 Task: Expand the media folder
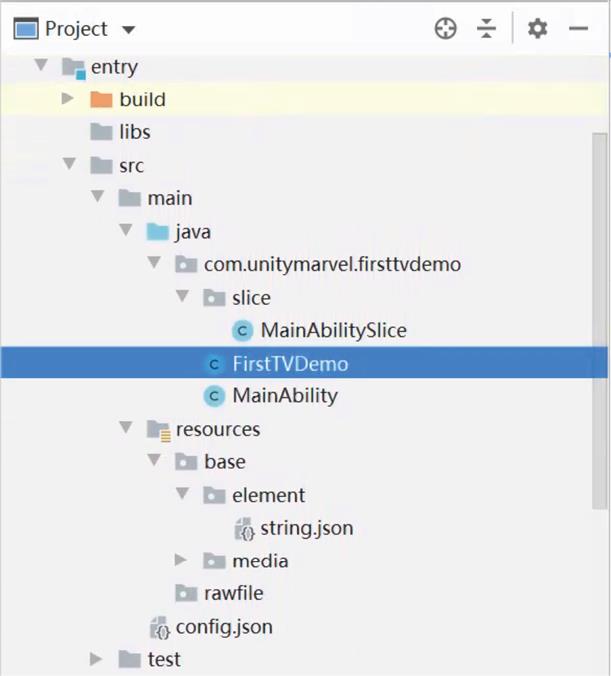(181, 560)
